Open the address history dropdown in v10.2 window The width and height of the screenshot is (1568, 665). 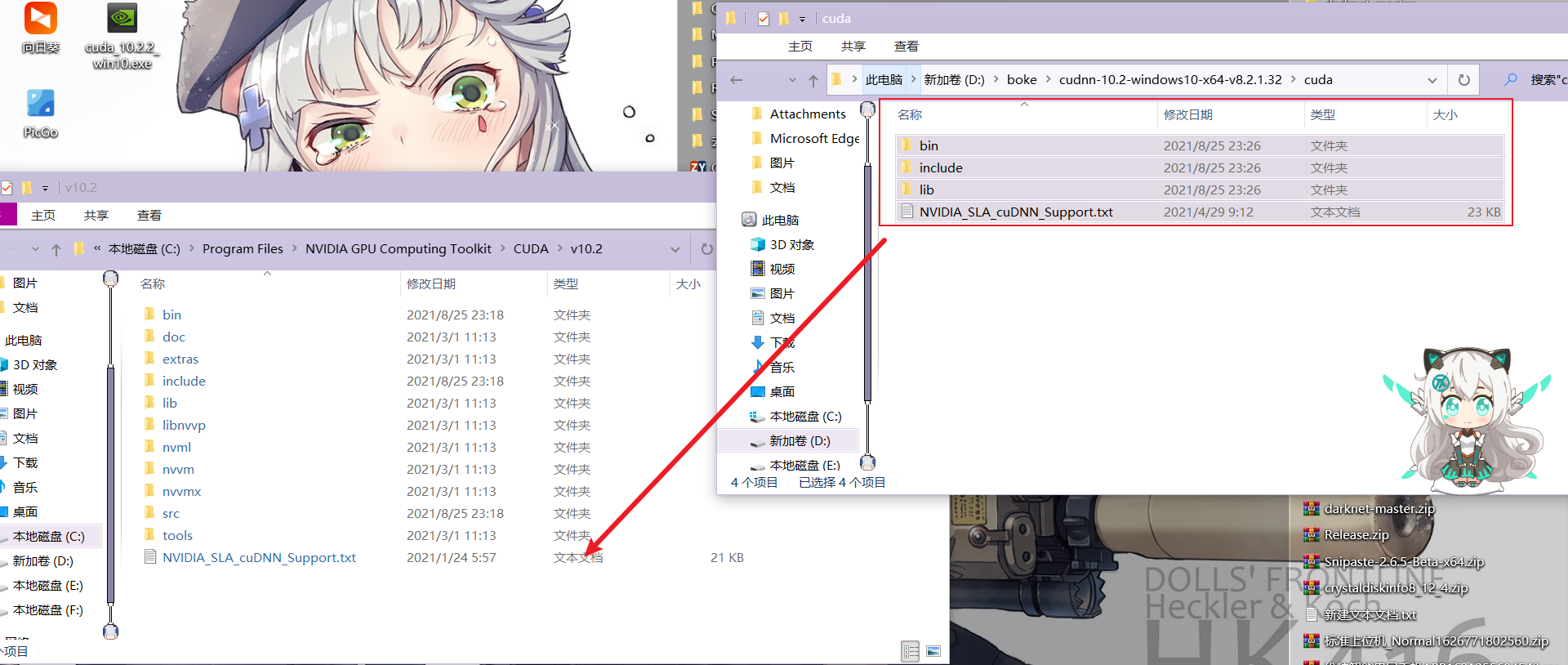675,249
